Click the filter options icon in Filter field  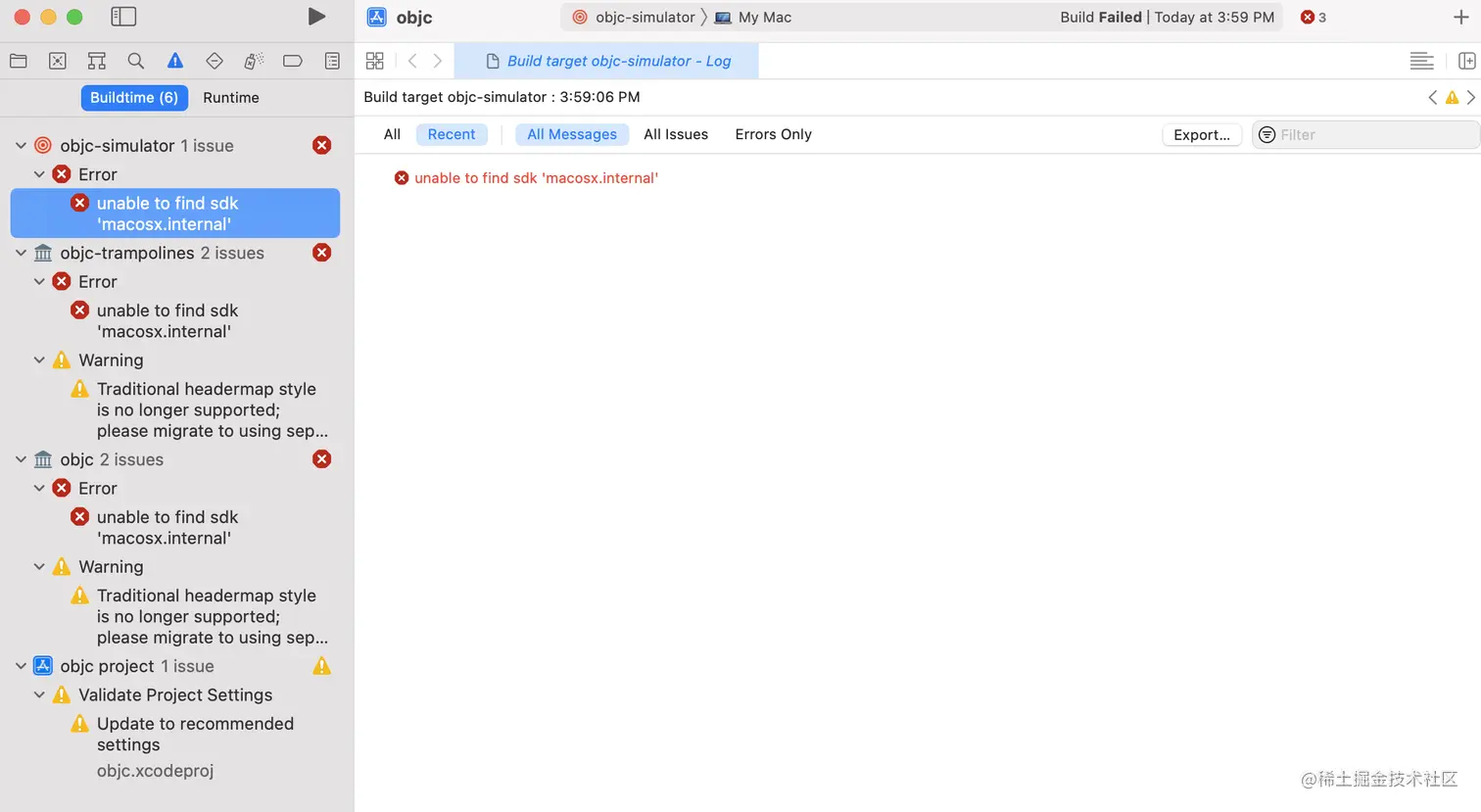coord(1266,135)
